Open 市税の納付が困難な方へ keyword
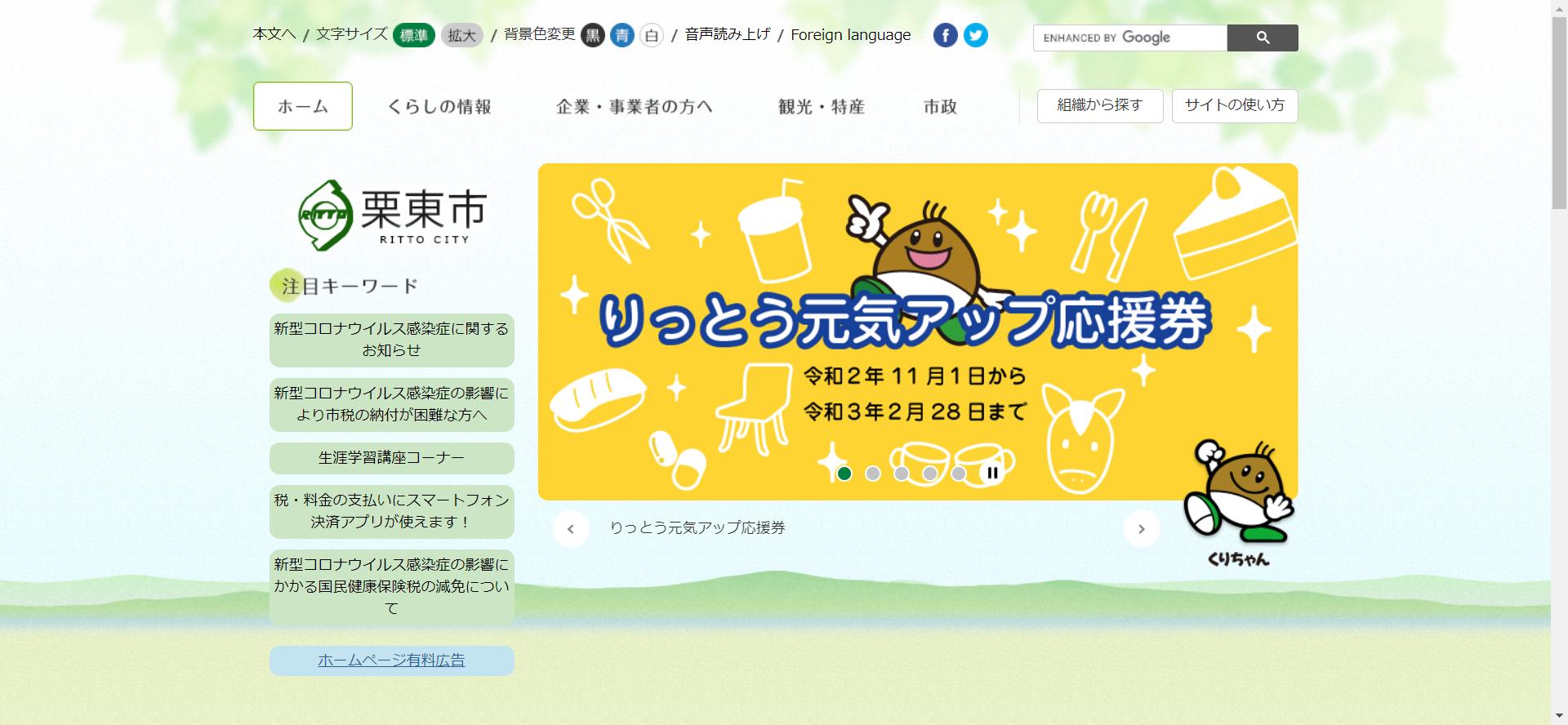 pos(392,404)
